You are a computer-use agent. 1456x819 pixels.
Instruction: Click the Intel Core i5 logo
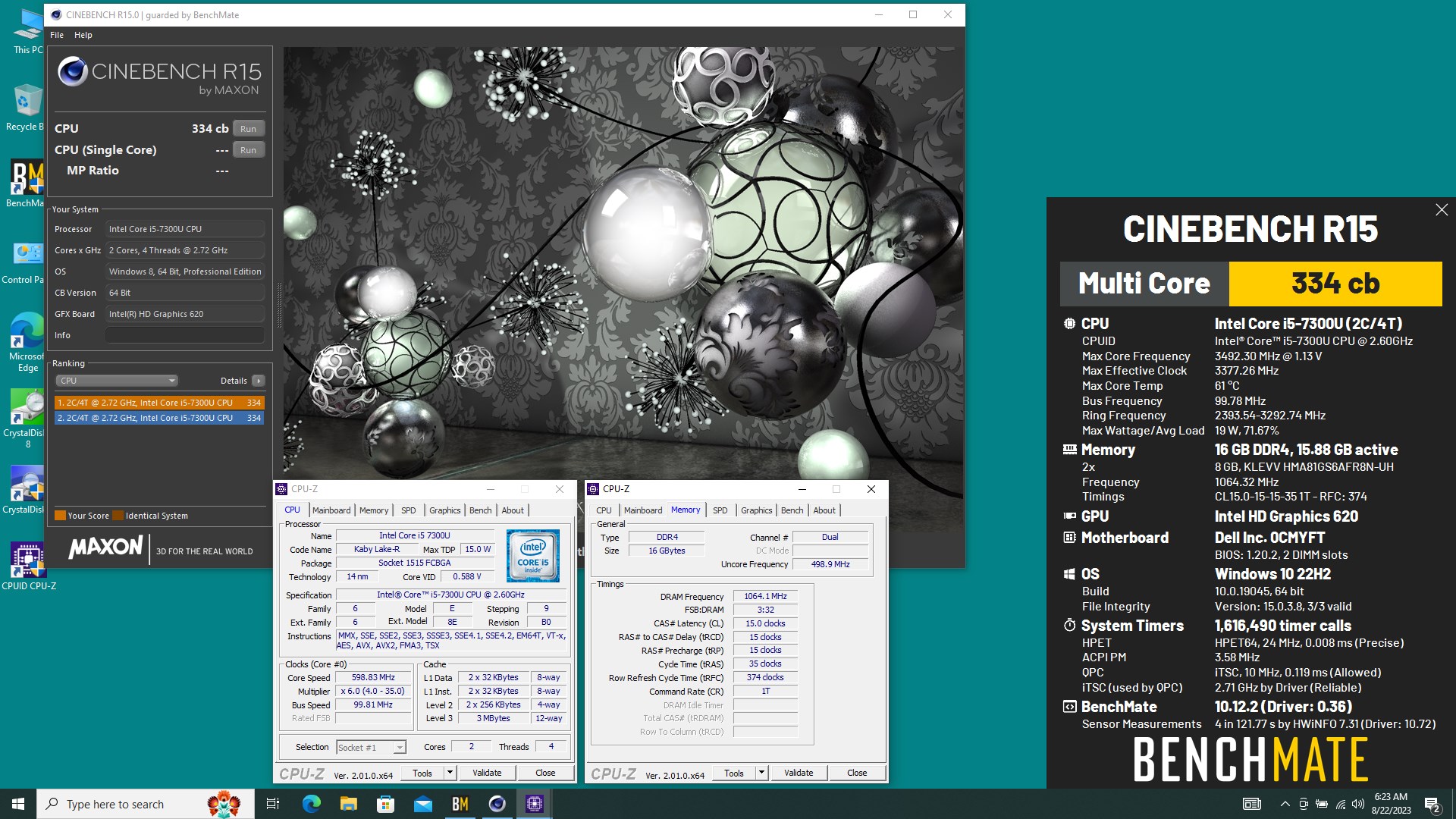tap(533, 556)
